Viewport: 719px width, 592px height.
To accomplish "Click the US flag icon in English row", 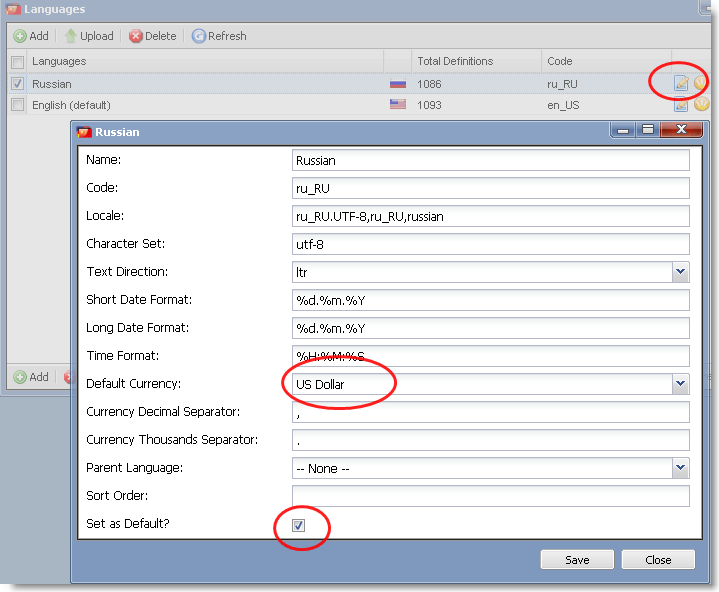I will pyautogui.click(x=397, y=105).
